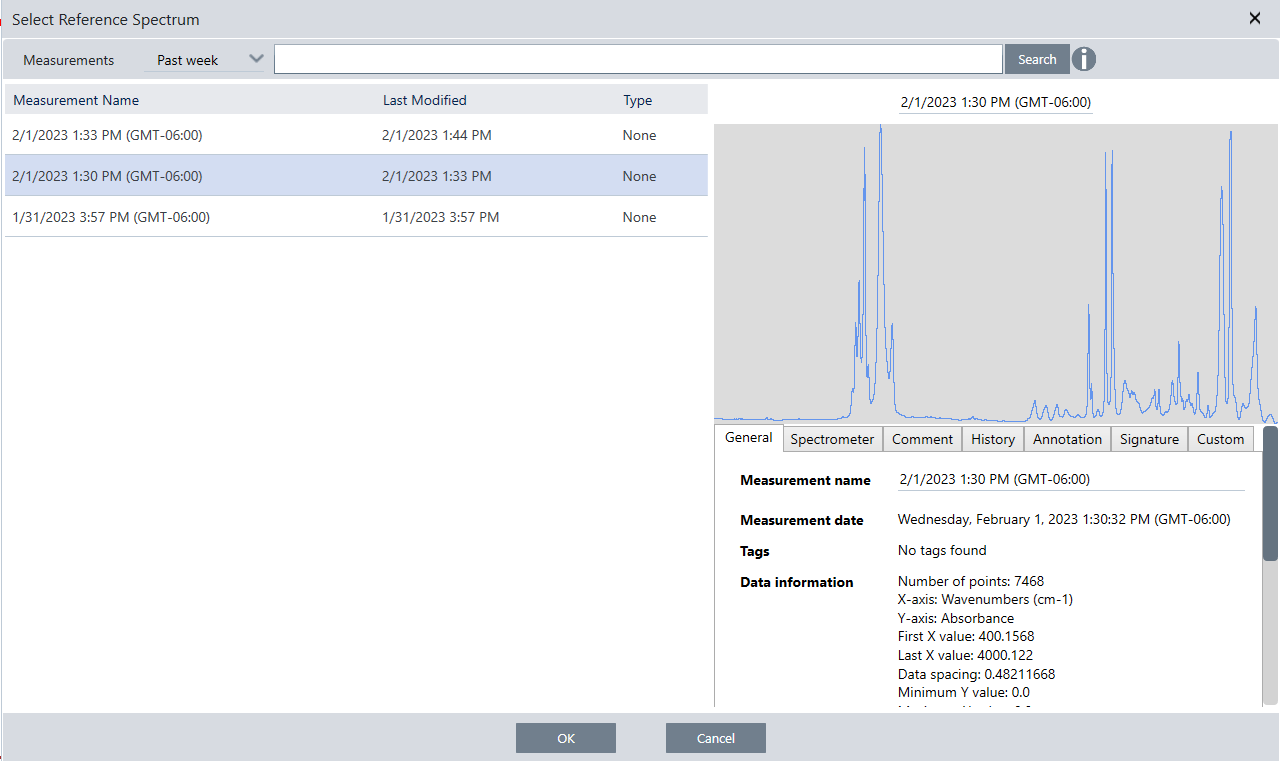The width and height of the screenshot is (1280, 761).
Task: Show the Signature tab
Action: 1149,439
